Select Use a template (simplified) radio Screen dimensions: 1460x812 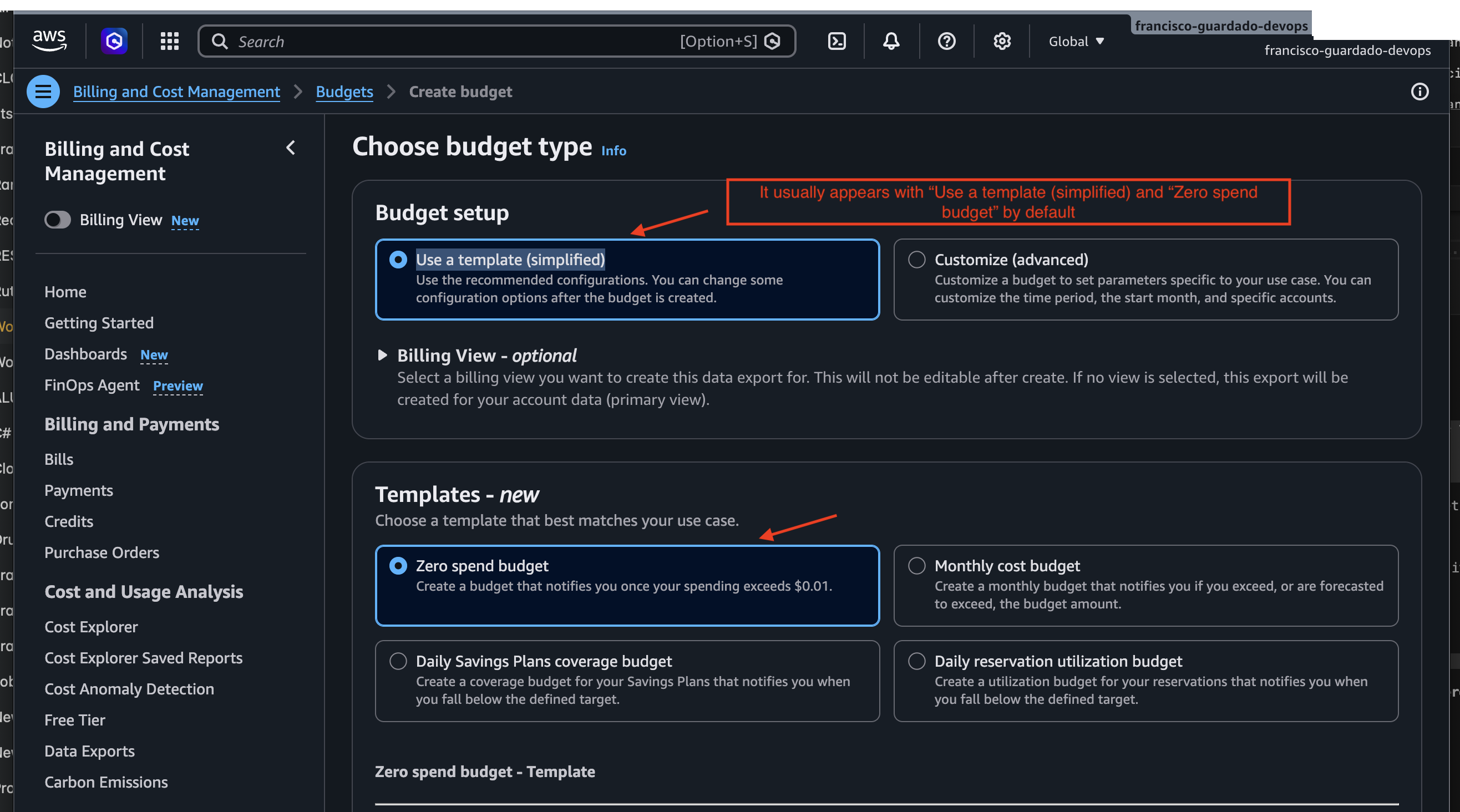point(398,260)
